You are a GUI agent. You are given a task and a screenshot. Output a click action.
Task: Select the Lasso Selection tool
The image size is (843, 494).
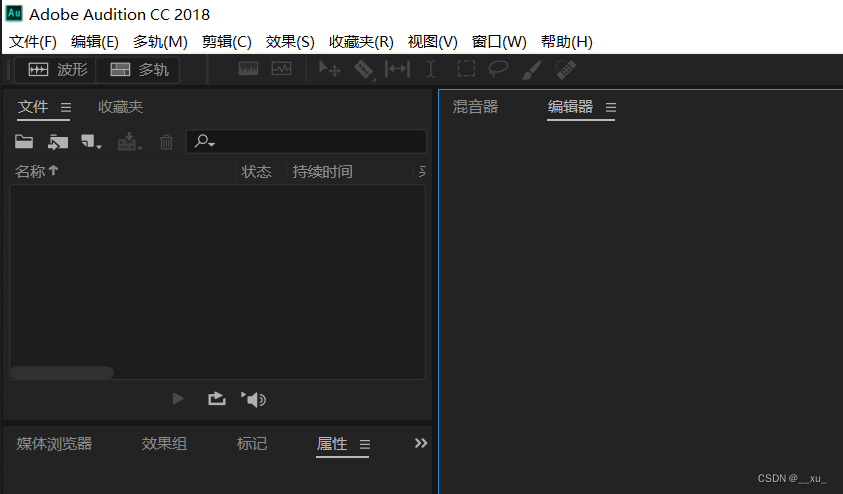pos(498,69)
